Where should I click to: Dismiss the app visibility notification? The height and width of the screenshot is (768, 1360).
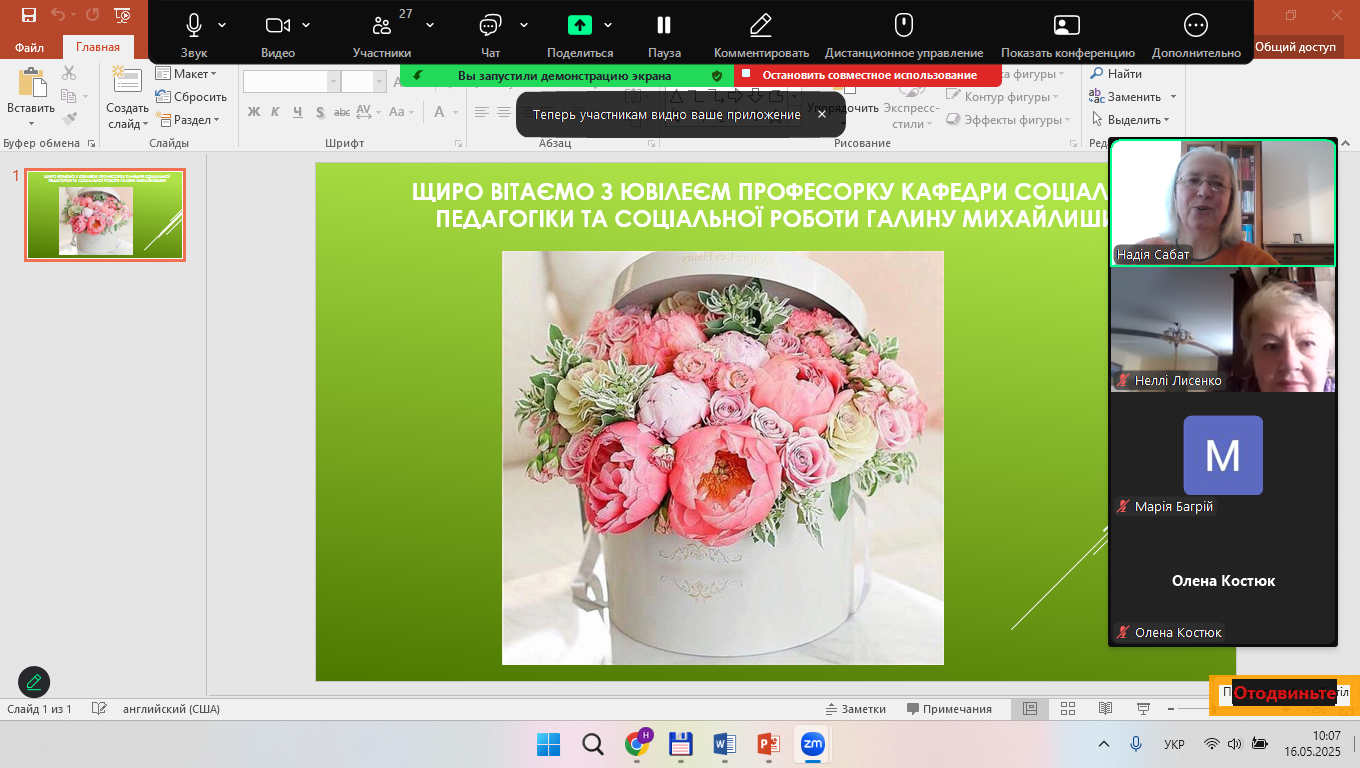[822, 114]
